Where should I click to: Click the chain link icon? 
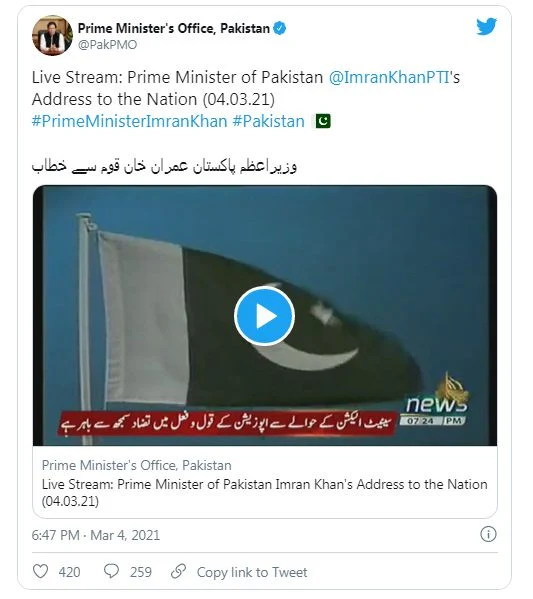click(x=178, y=571)
